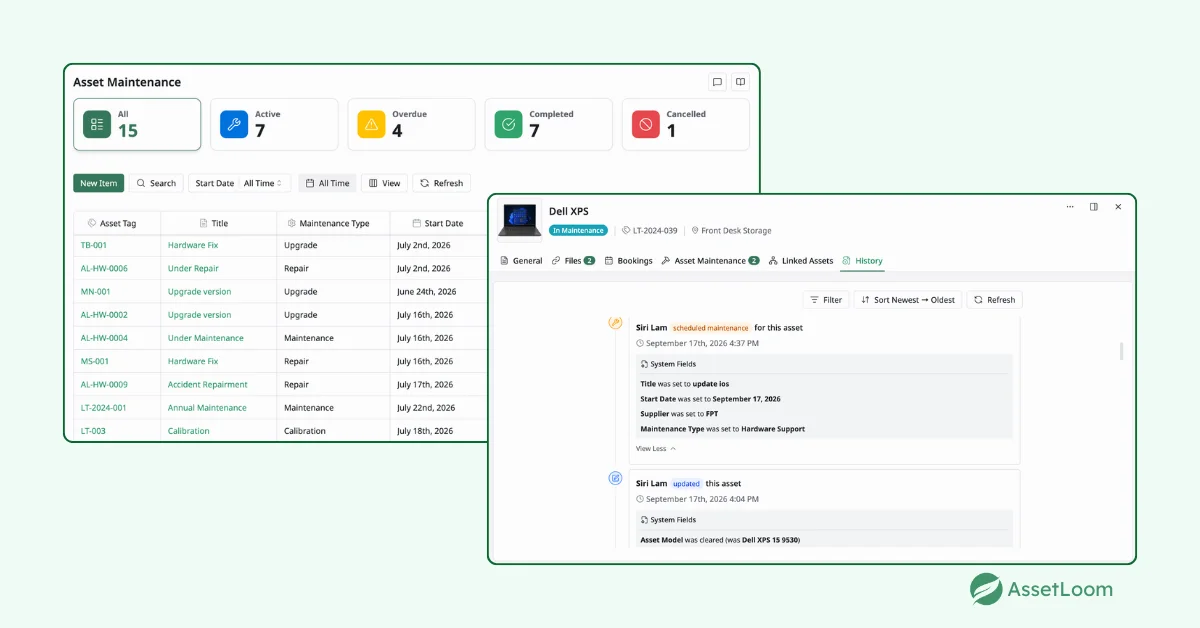Select the red Cancelled icon
This screenshot has width=1200, height=628.
(646, 124)
